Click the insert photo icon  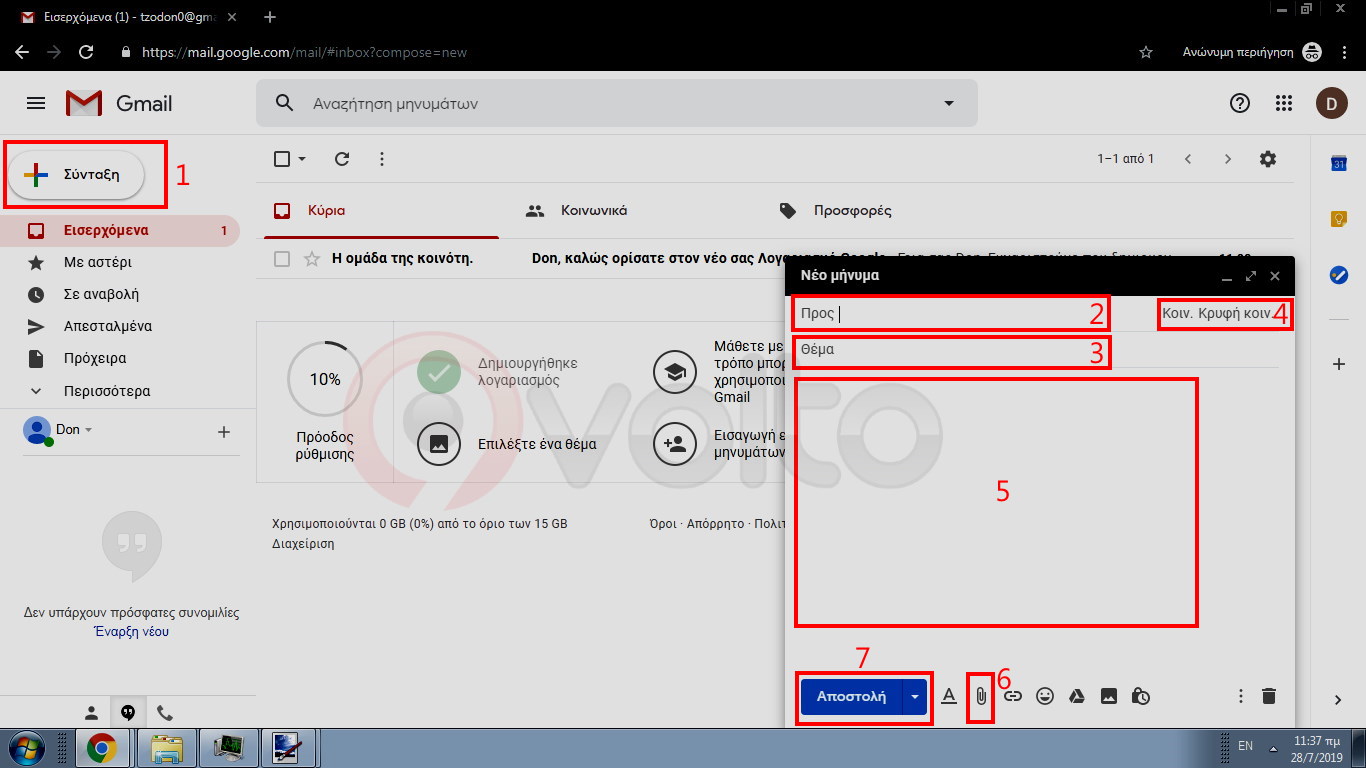click(x=1109, y=696)
